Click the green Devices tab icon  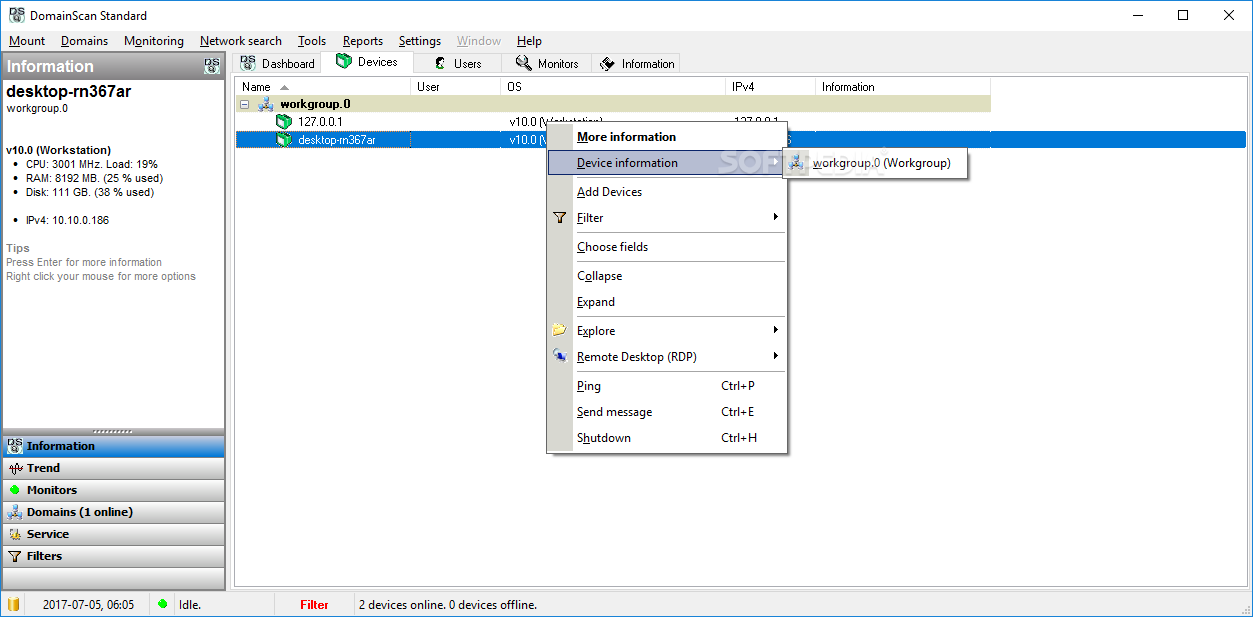(x=343, y=62)
